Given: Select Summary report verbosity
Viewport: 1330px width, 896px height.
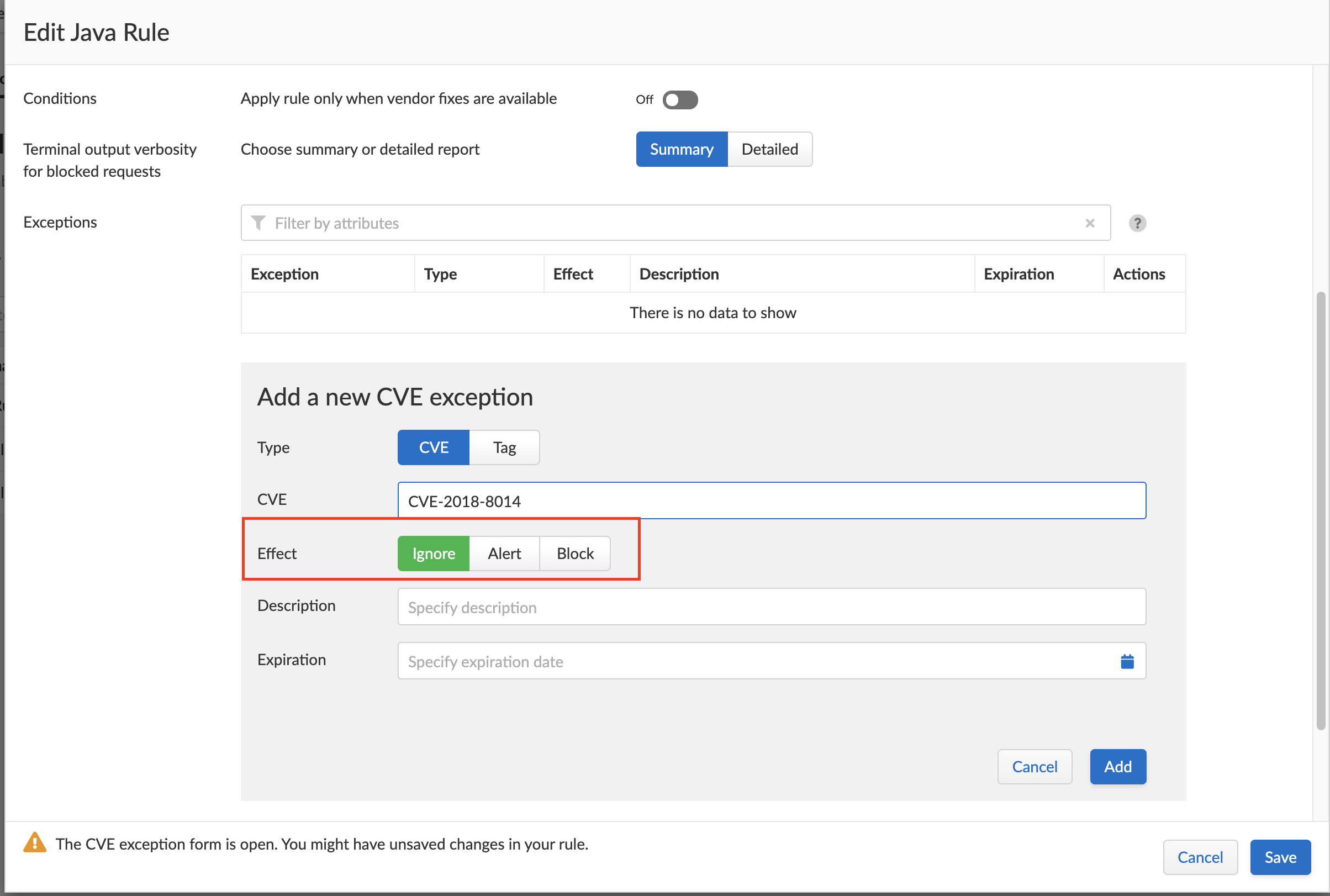Looking at the screenshot, I should (x=681, y=149).
